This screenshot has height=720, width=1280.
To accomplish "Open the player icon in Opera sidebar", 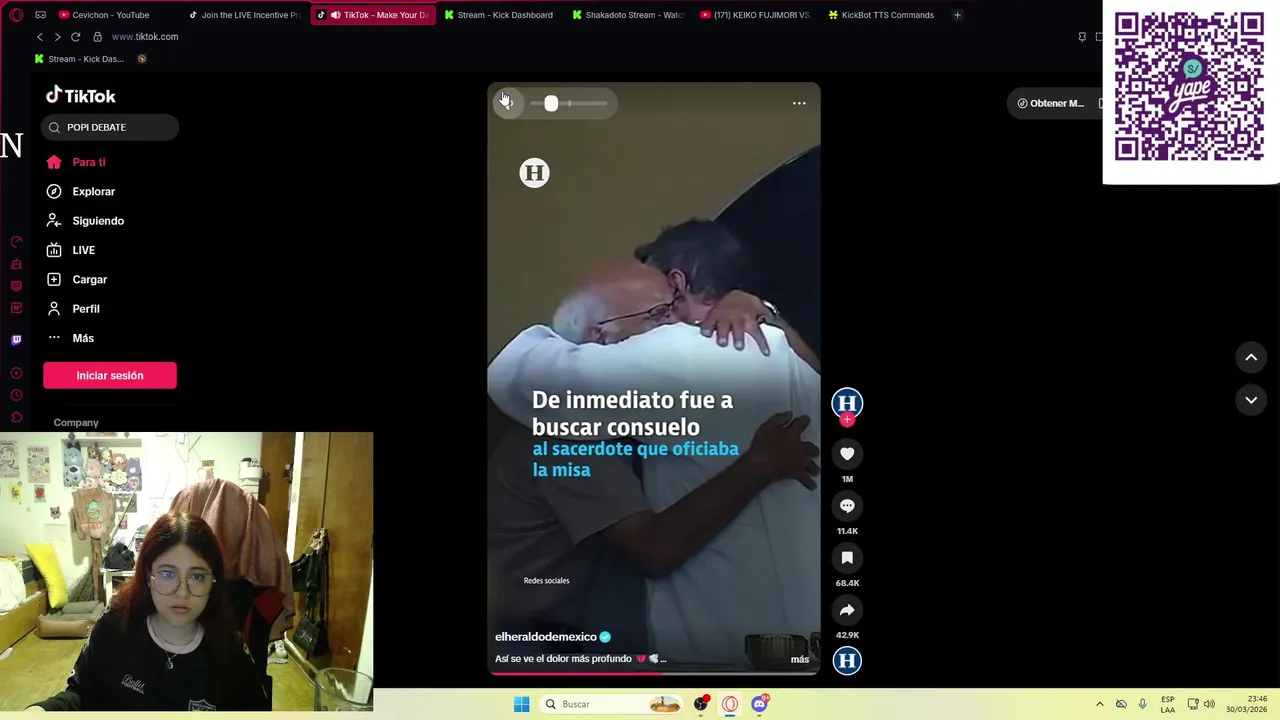I will coord(16,373).
